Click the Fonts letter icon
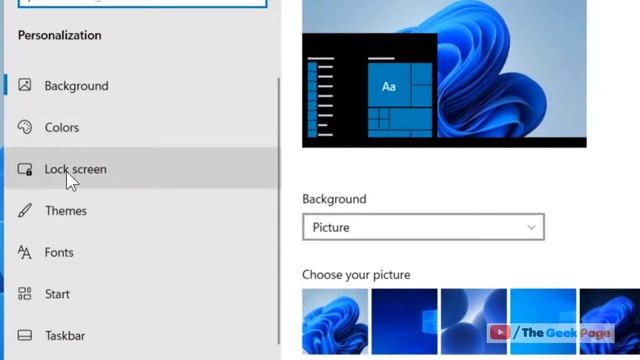The width and height of the screenshot is (640, 360). tap(24, 252)
